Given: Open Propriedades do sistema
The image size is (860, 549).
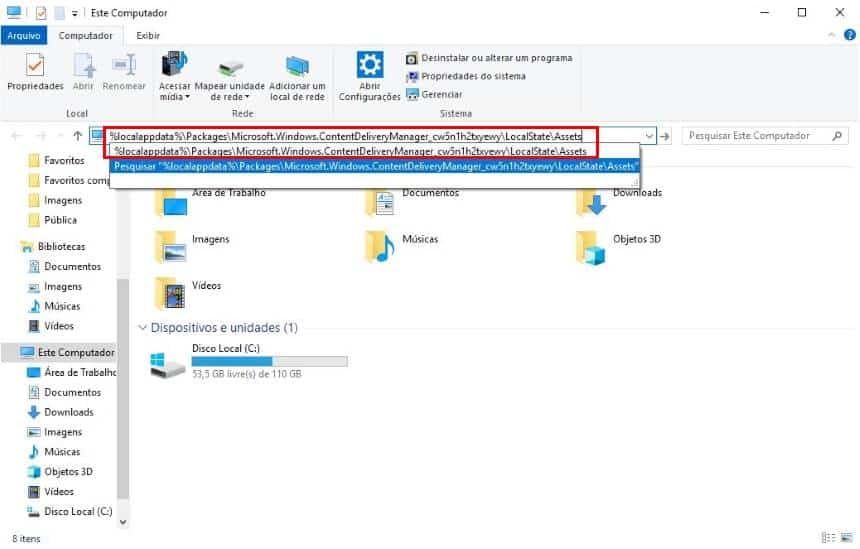Looking at the screenshot, I should (466, 76).
